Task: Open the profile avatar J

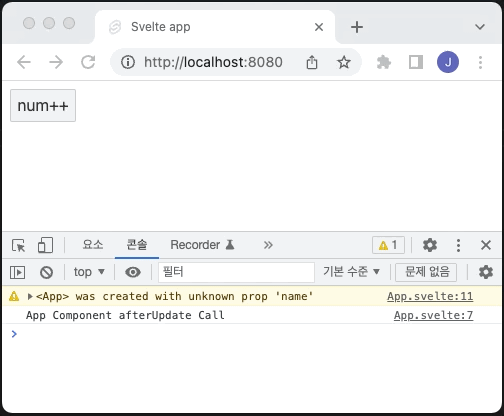Action: [x=448, y=62]
